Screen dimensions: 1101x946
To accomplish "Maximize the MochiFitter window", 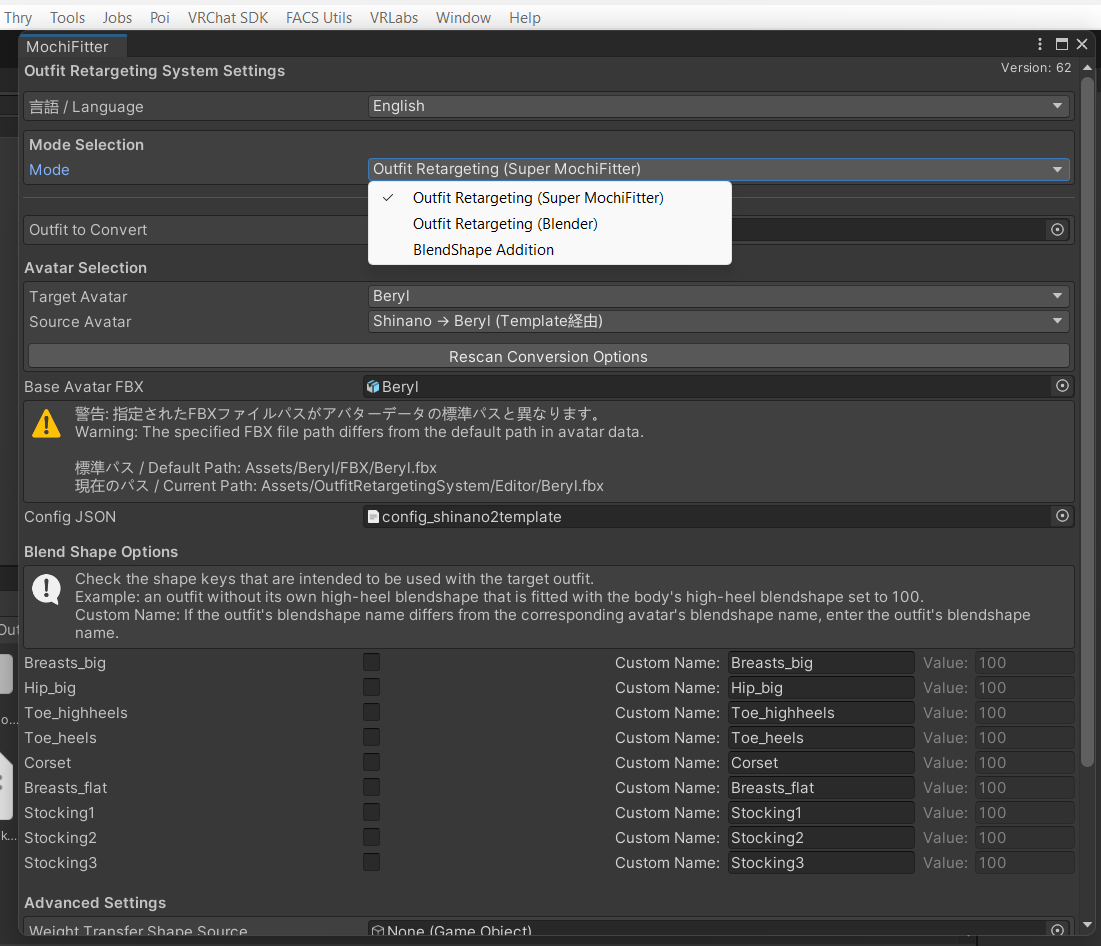I will (1062, 44).
